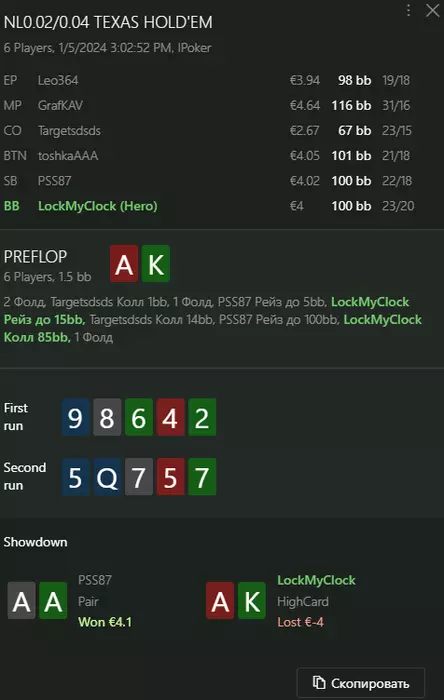Select the red 4 card in first run
This screenshot has height=700, width=444.
pos(170,417)
